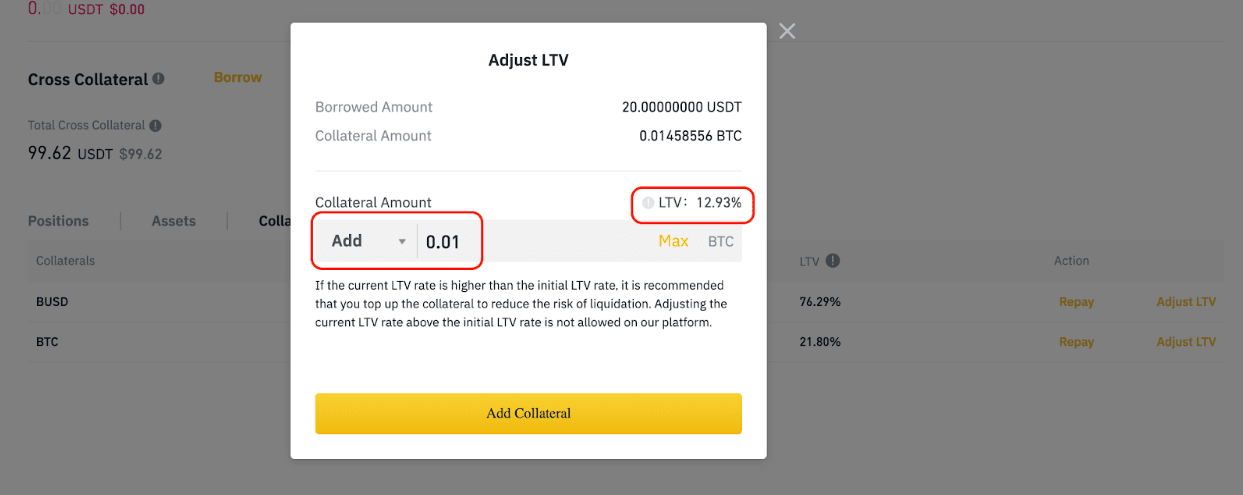Image resolution: width=1243 pixels, height=495 pixels.
Task: Open the partially hidden Collaterals tab
Action: point(274,221)
